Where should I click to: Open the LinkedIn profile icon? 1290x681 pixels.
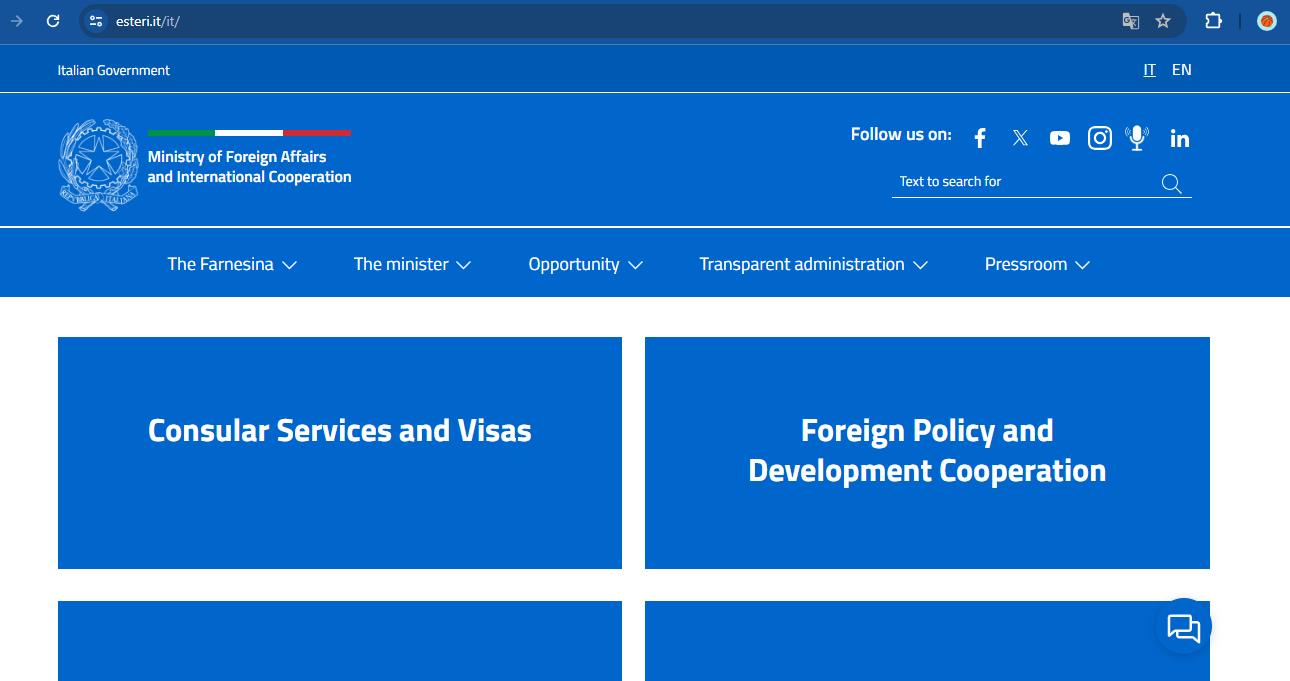(x=1179, y=138)
